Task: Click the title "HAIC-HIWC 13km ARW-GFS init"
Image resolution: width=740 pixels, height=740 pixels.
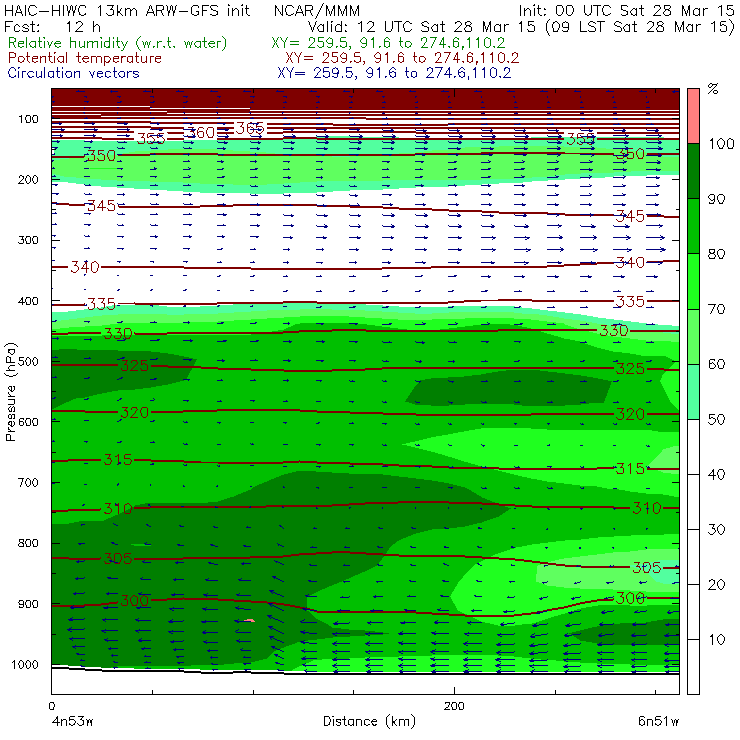Action: coord(127,10)
